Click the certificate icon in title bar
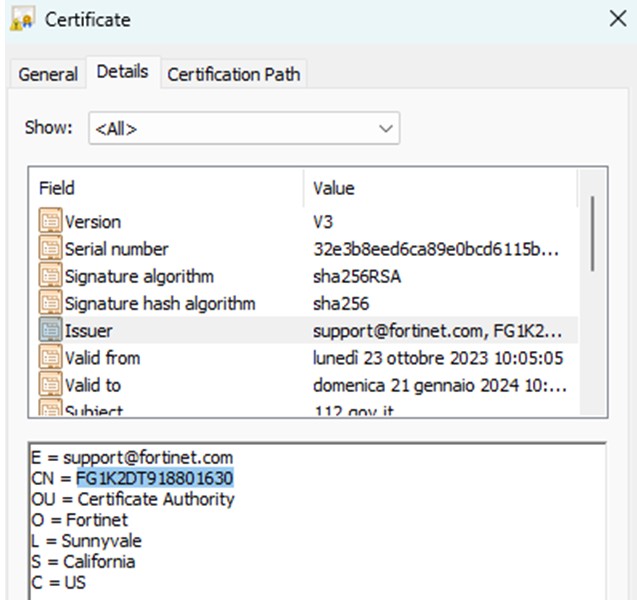The image size is (637, 600). tap(22, 20)
